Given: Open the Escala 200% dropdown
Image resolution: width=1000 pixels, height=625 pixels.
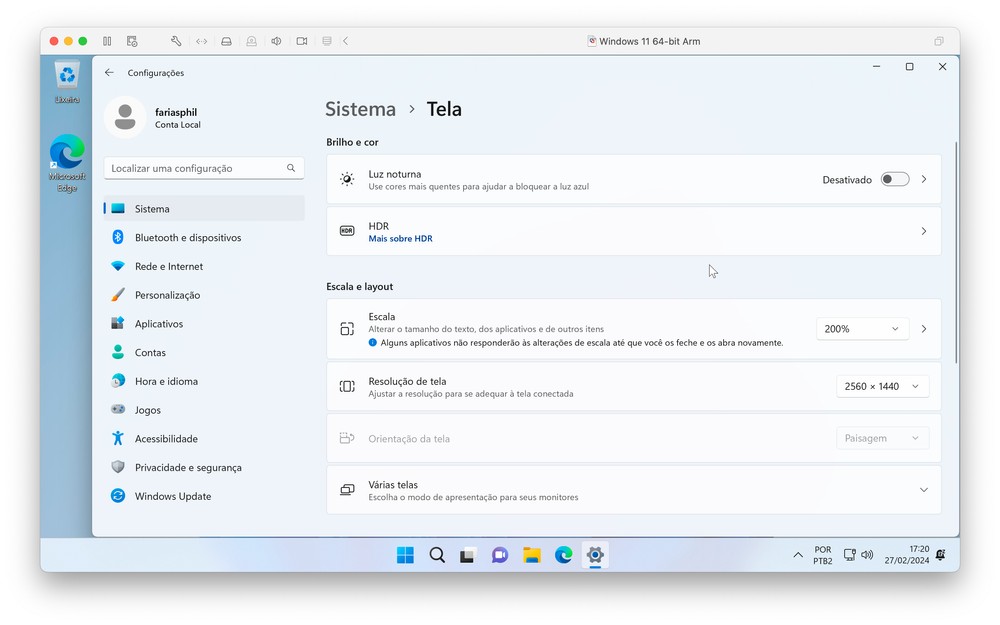Looking at the screenshot, I should 862,328.
